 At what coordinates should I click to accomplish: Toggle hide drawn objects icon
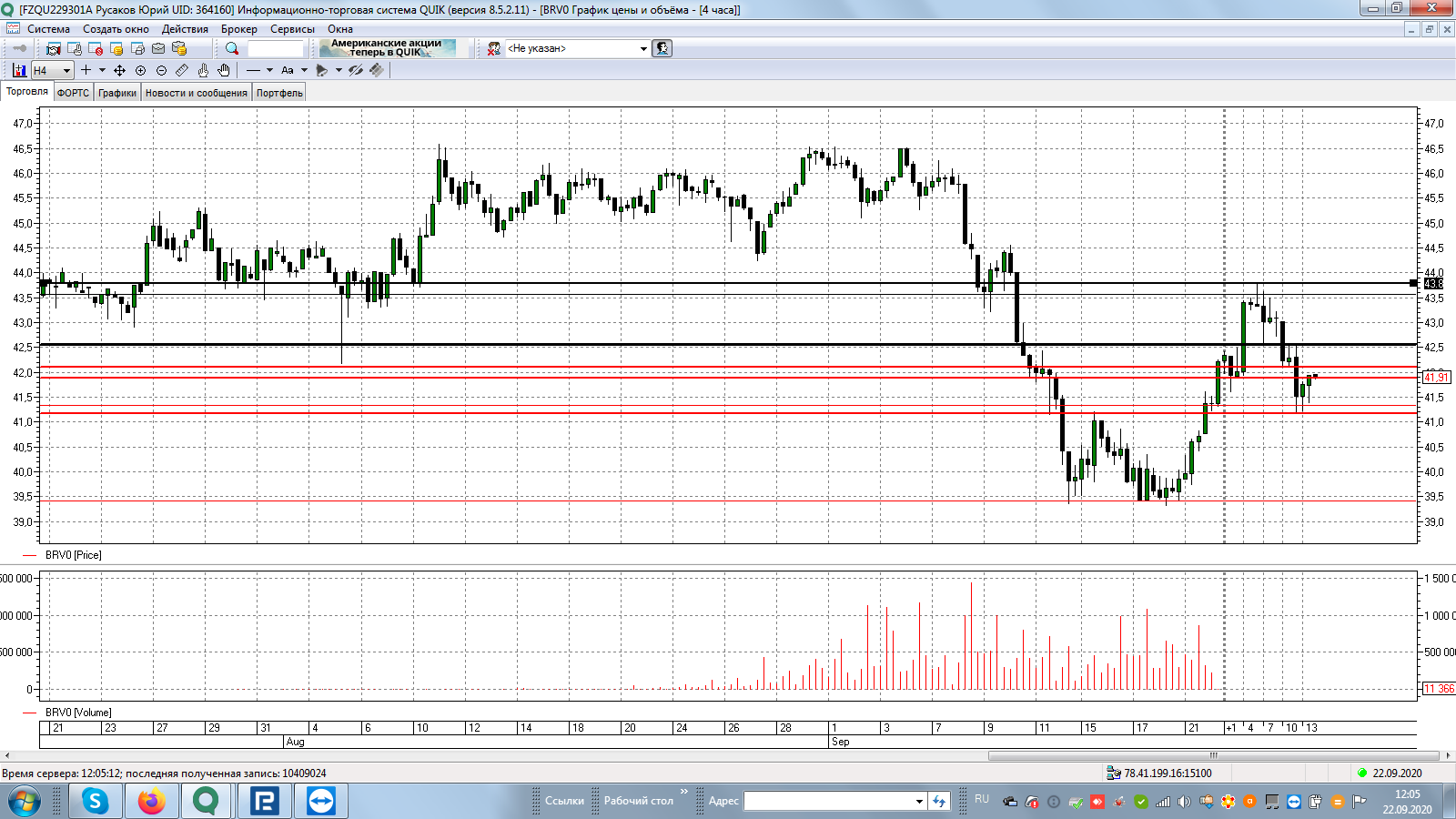coord(356,70)
